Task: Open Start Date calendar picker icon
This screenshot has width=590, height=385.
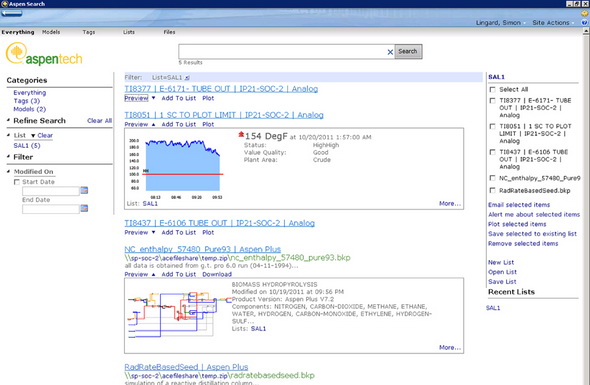Action: coord(84,190)
